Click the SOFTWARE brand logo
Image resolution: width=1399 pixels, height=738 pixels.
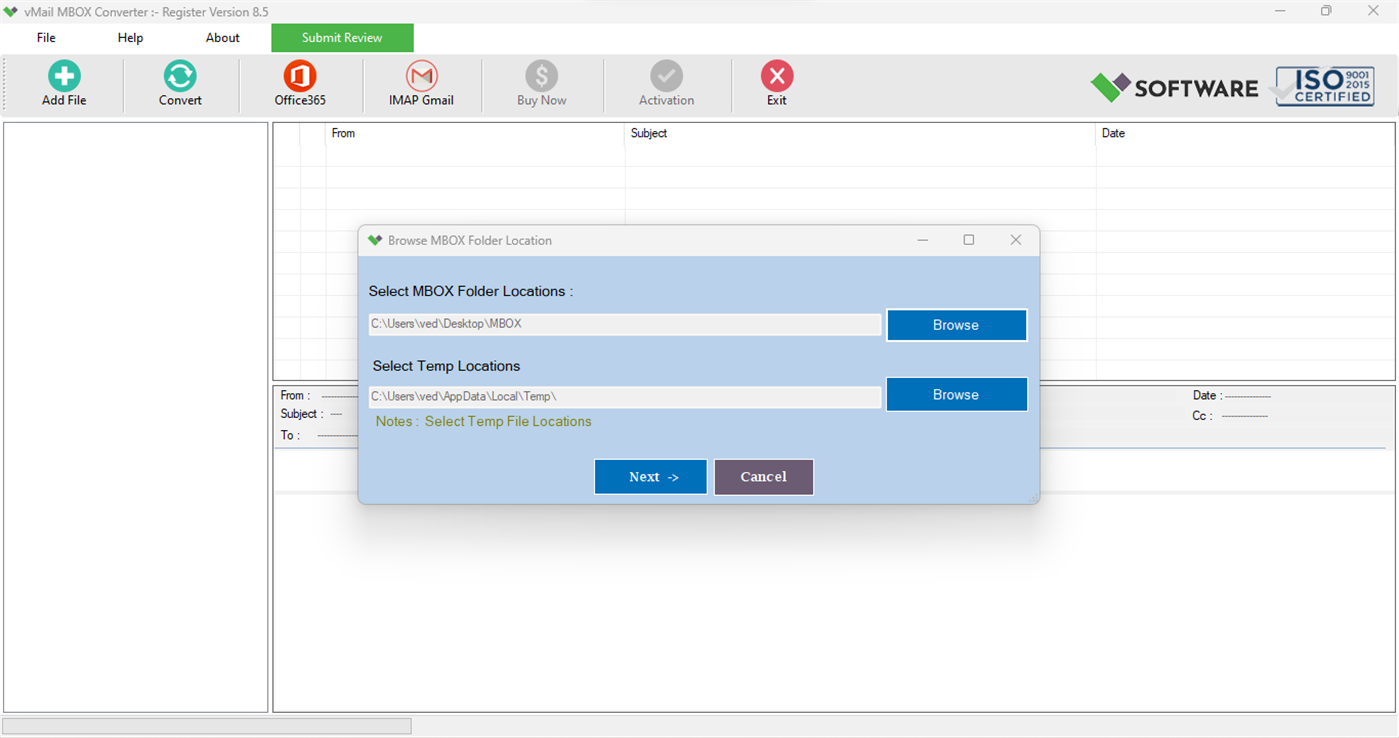pyautogui.click(x=1175, y=87)
